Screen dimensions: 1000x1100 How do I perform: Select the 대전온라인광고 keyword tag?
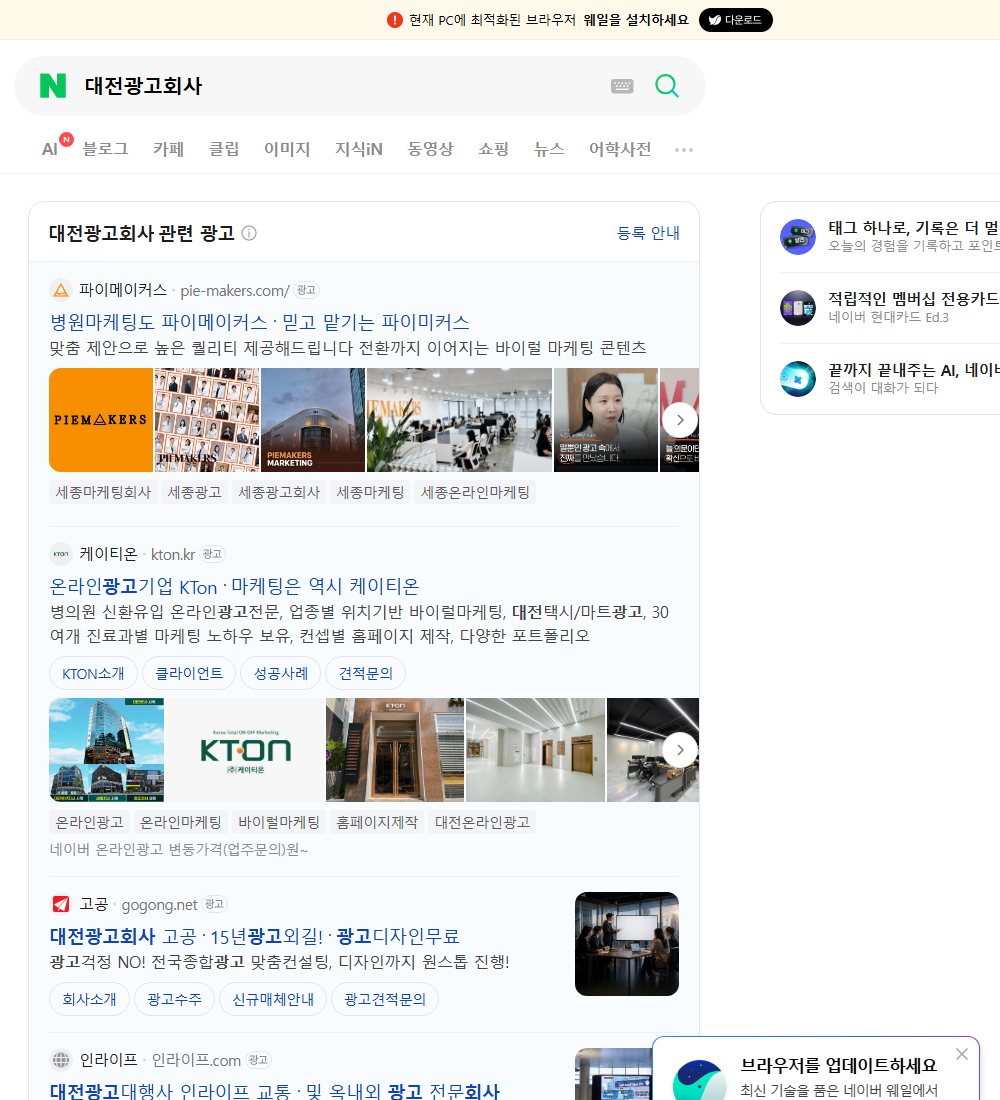[482, 822]
